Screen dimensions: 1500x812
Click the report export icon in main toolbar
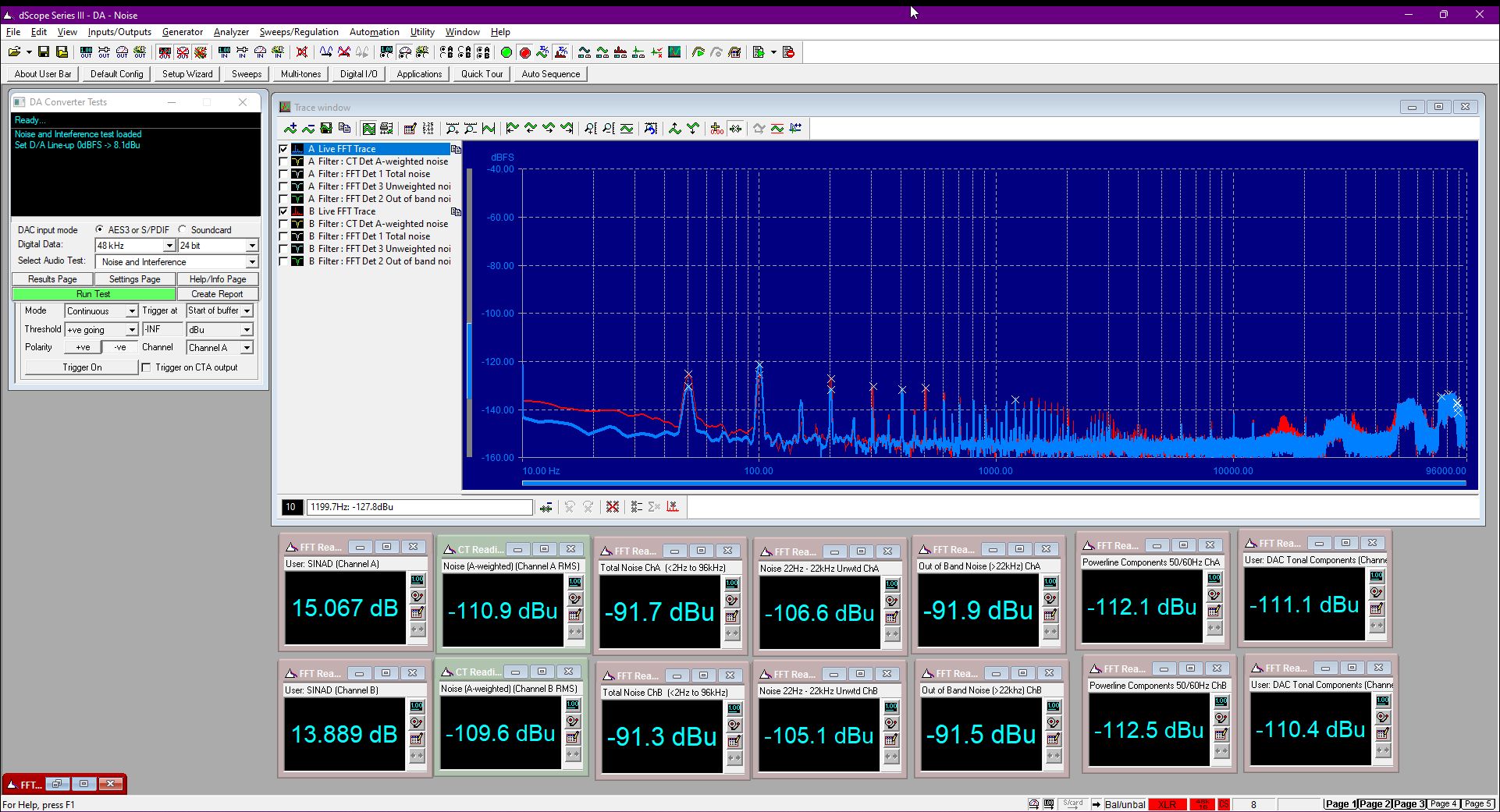(x=758, y=52)
